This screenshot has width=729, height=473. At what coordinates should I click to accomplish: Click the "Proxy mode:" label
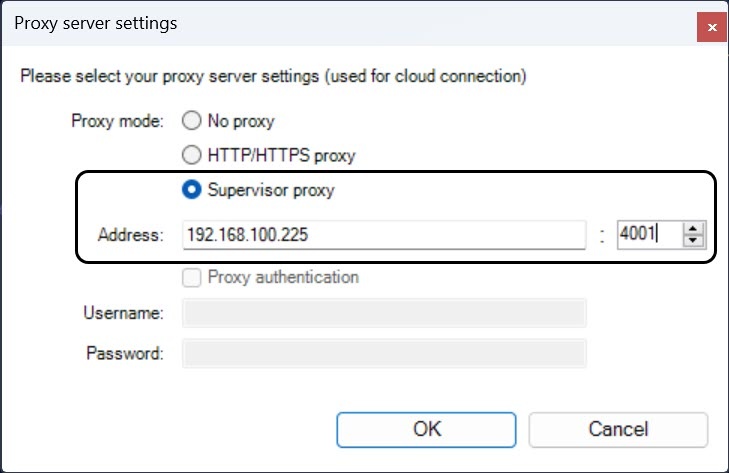point(120,122)
